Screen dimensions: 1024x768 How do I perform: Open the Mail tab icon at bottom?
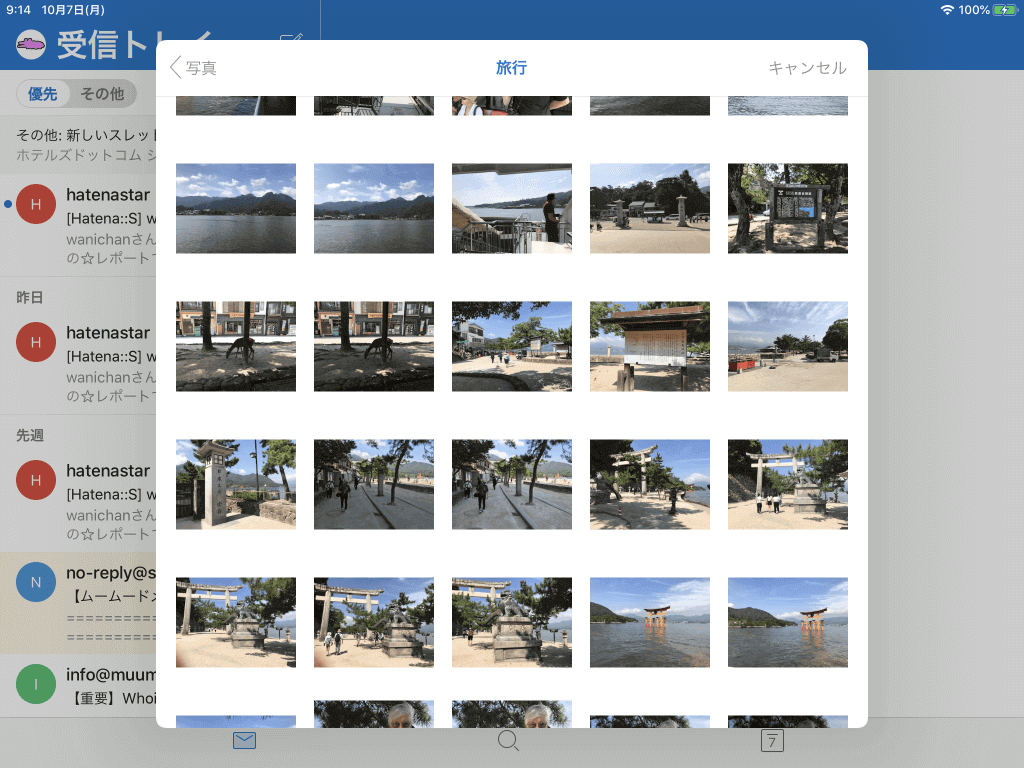[x=244, y=740]
